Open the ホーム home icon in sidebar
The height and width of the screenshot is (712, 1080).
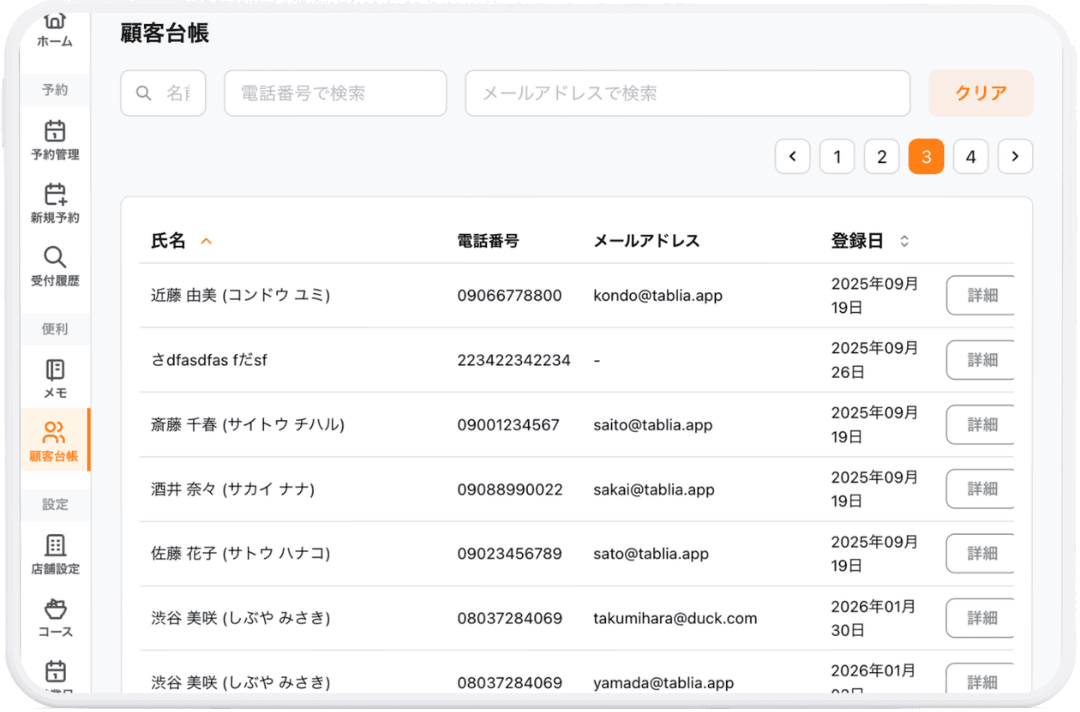pyautogui.click(x=54, y=24)
